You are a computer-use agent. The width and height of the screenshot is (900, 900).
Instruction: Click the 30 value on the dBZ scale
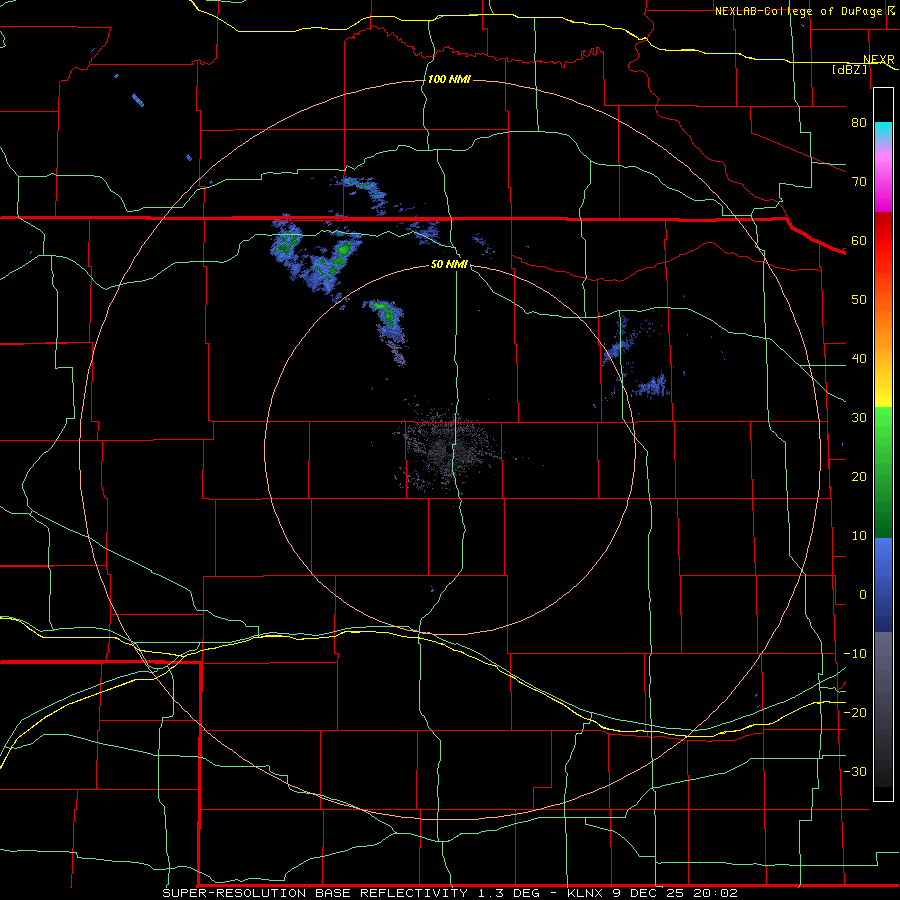point(859,418)
